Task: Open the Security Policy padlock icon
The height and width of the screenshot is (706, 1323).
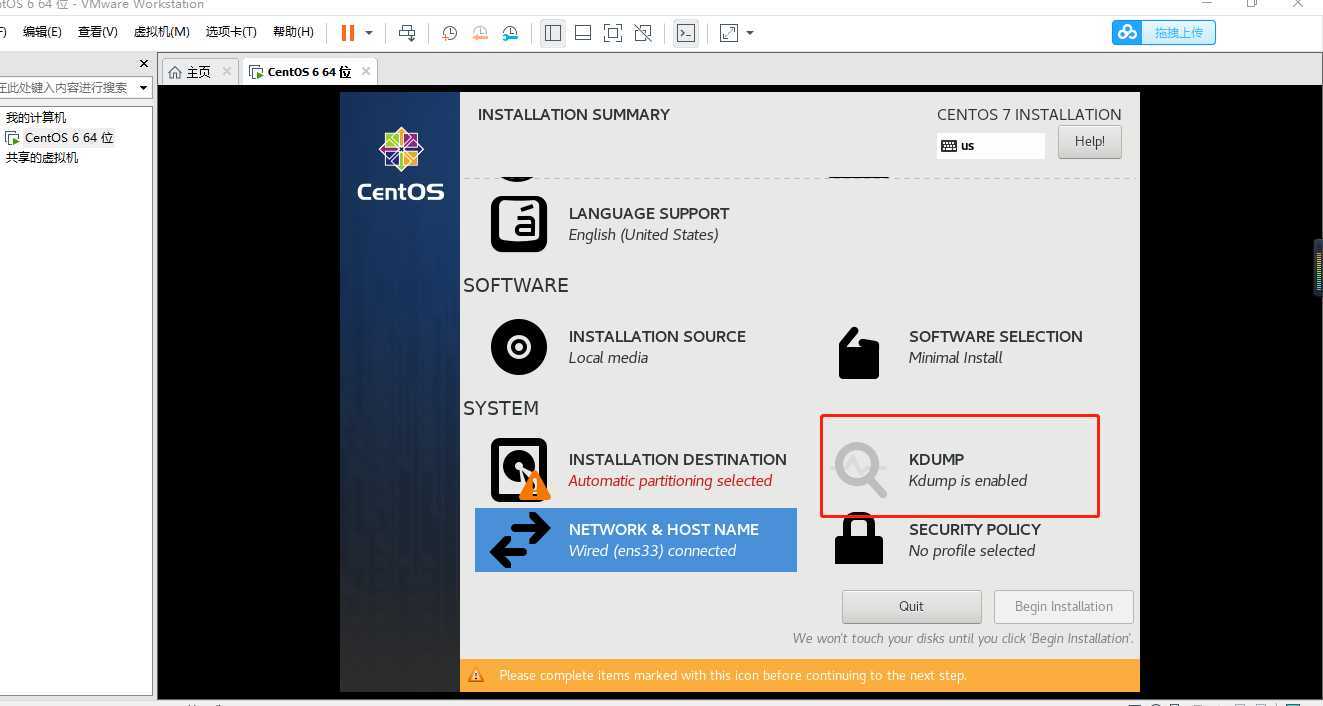Action: click(x=859, y=538)
